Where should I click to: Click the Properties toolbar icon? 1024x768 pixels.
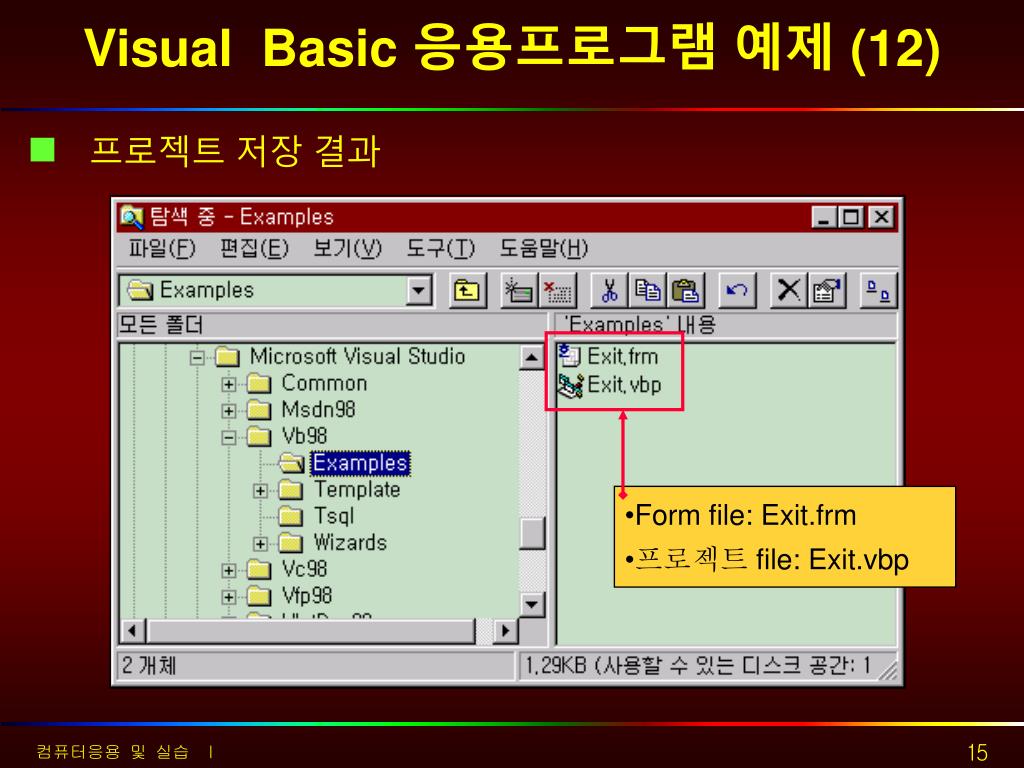(x=827, y=291)
